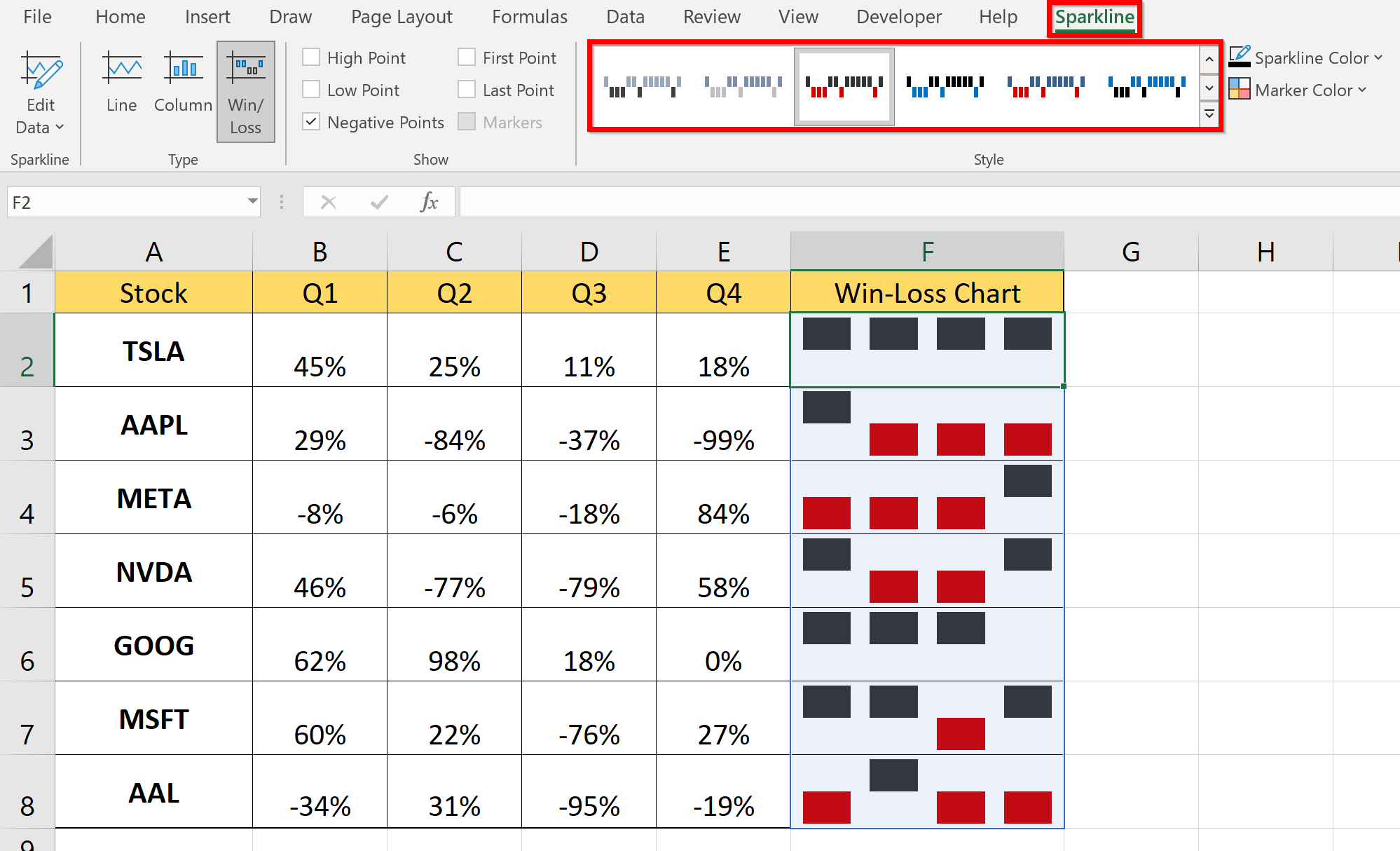Open the Name Box dropdown arrow
This screenshot has height=851, width=1400.
click(252, 202)
